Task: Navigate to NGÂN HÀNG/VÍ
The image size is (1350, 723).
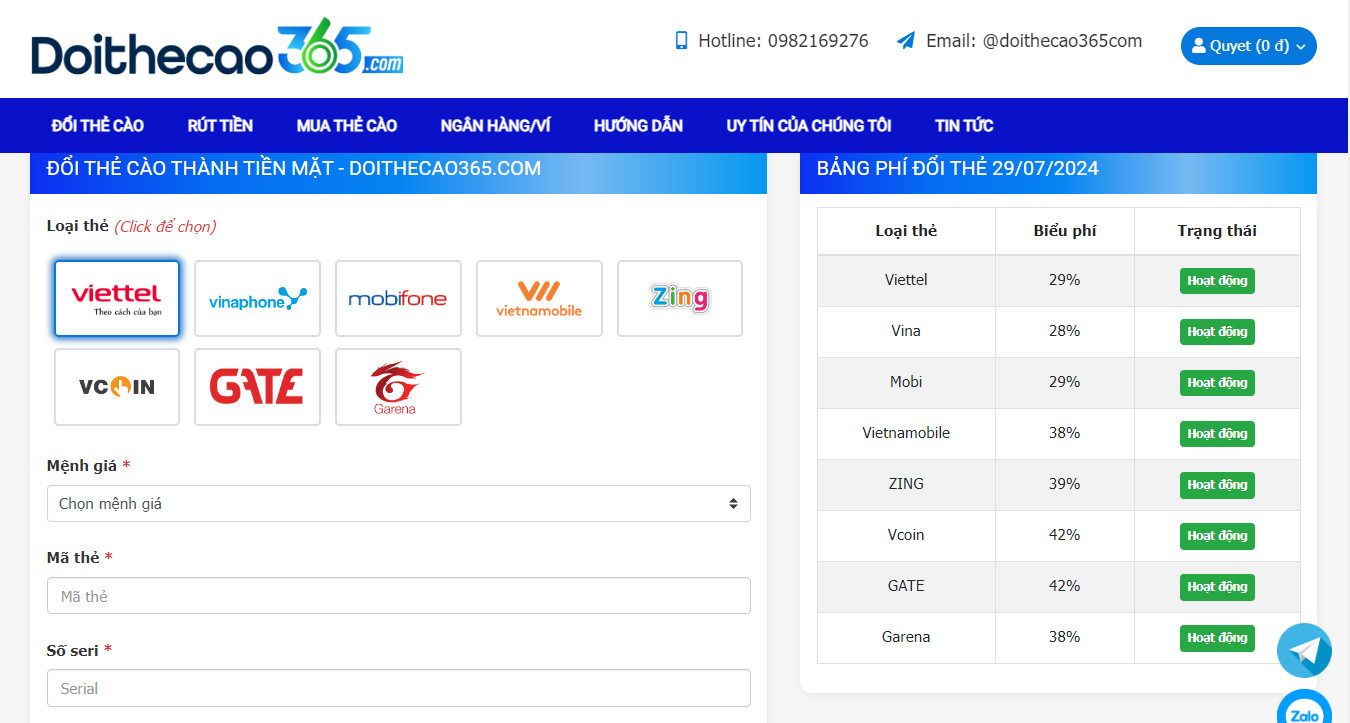Action: (495, 125)
